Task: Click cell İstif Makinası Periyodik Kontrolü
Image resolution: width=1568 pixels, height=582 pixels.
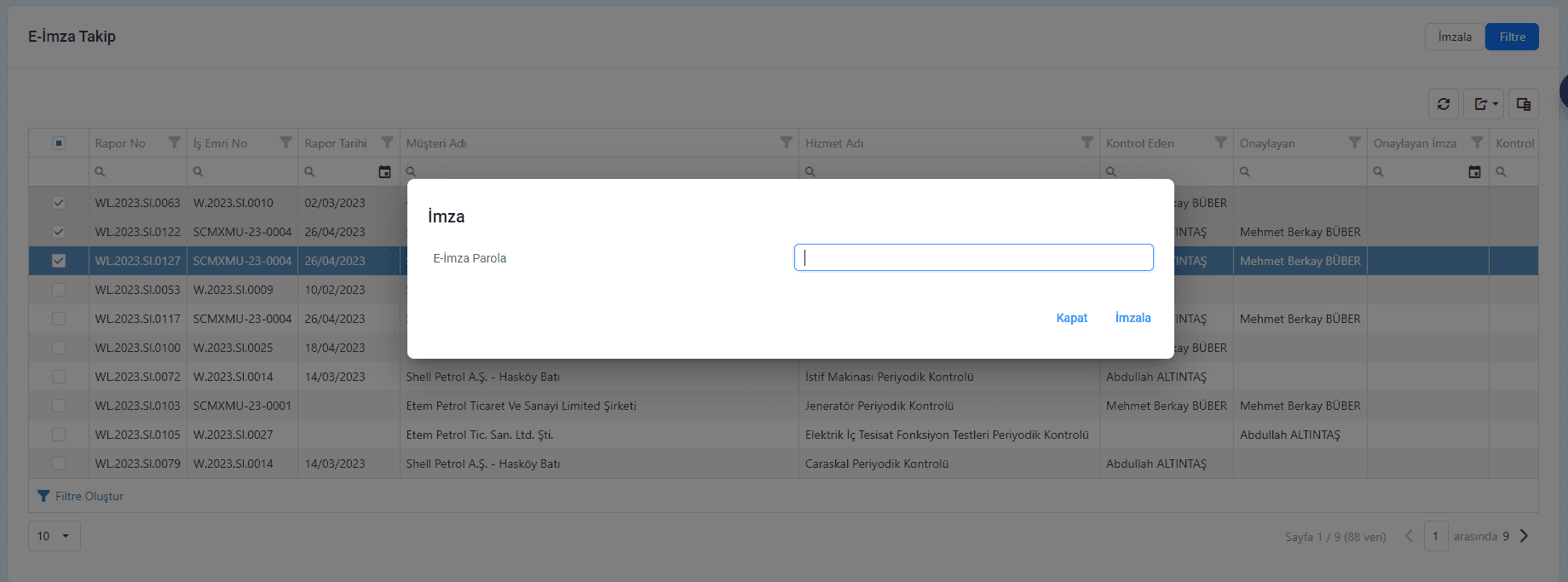Action: [x=890, y=377]
